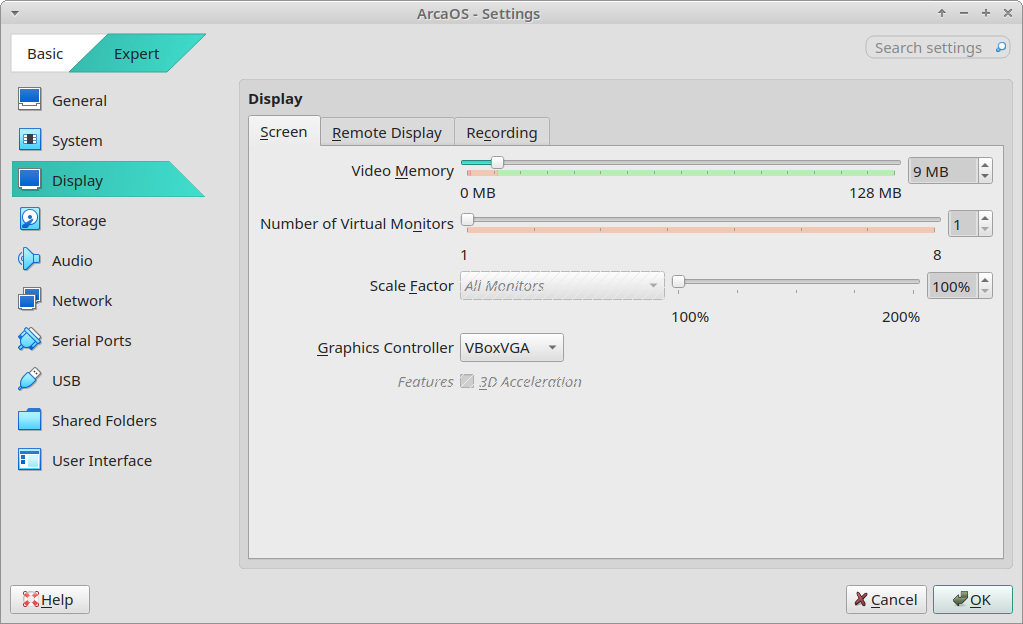Open the All Monitors scale dropdown
Viewport: 1023px width, 624px height.
tap(562, 286)
